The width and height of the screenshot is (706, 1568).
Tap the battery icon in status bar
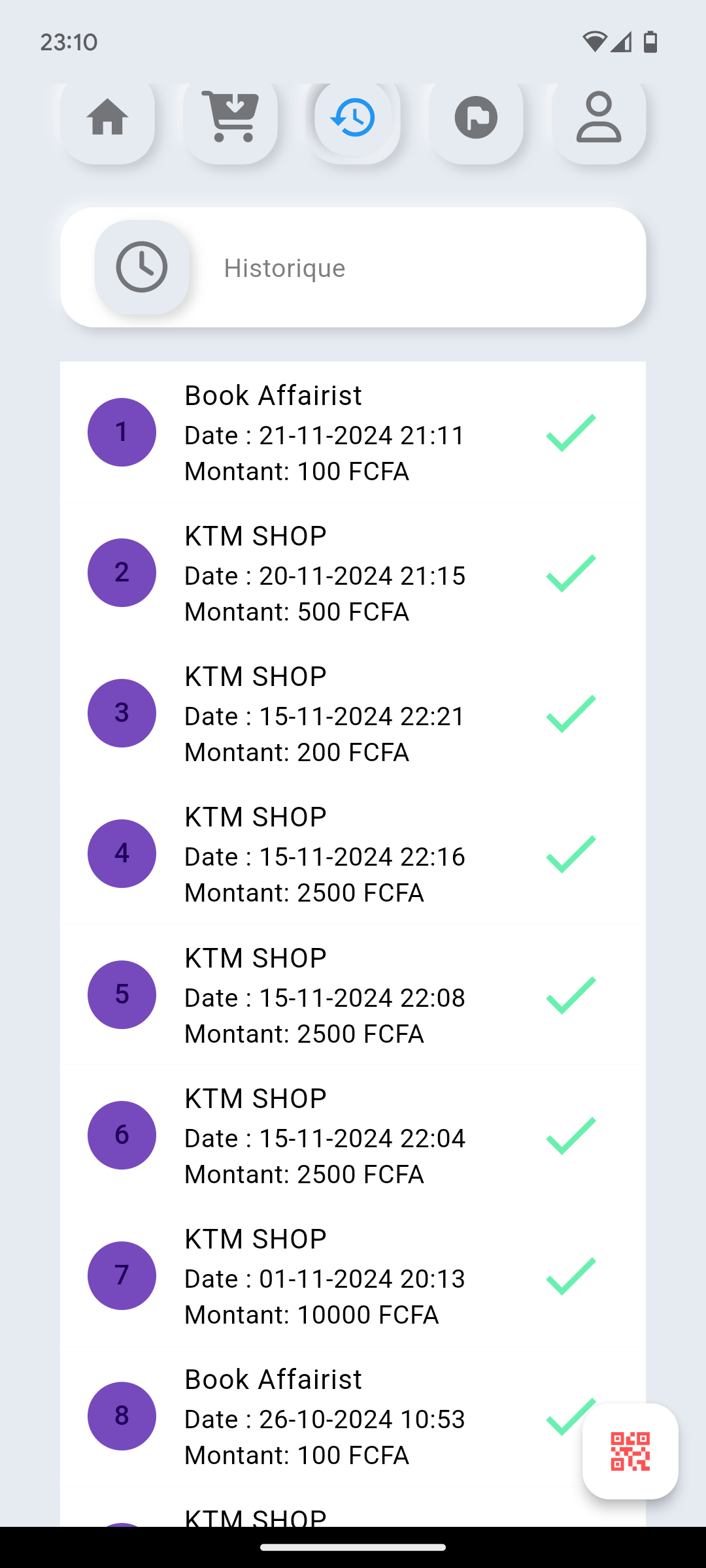tap(650, 42)
